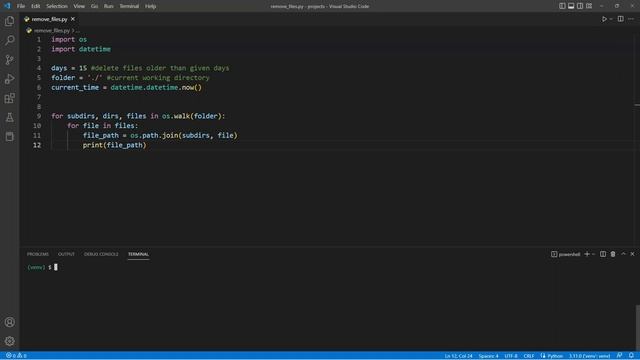Open the Run menu

pyautogui.click(x=109, y=6)
